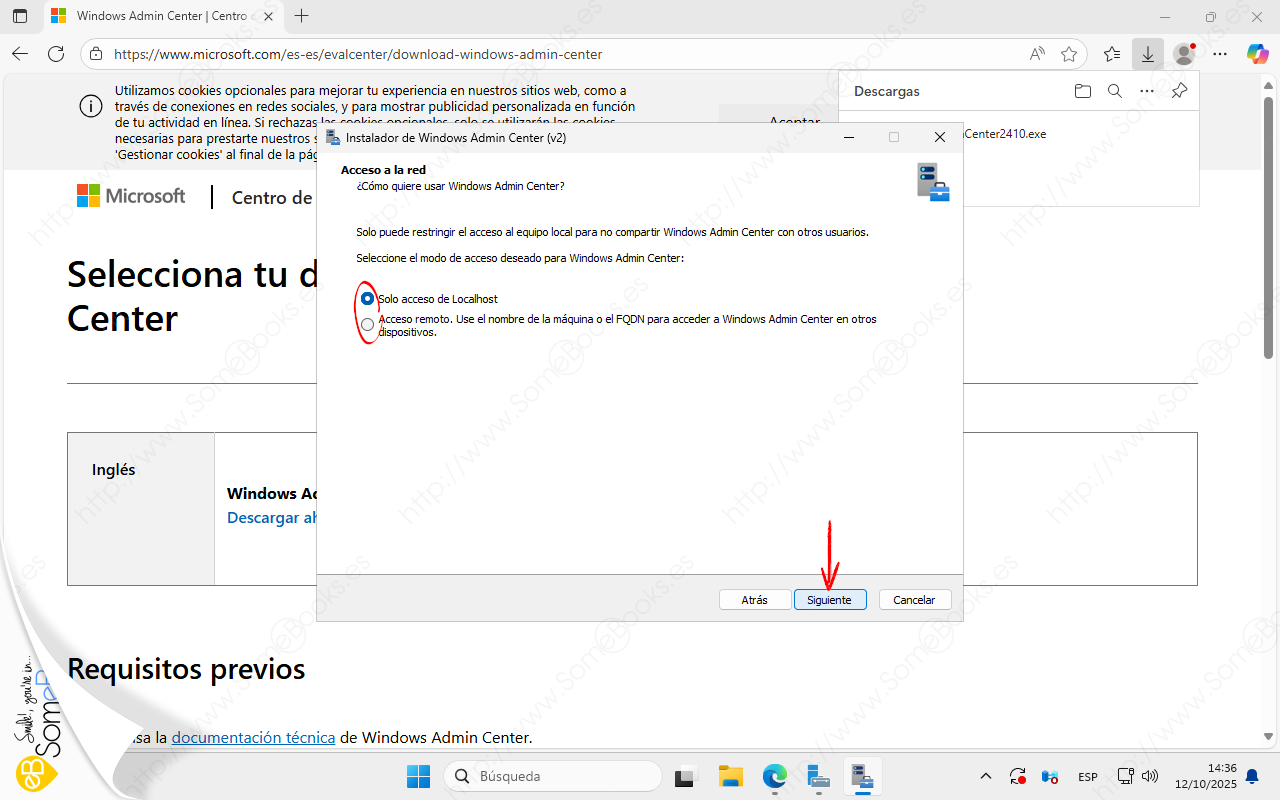Open downloads folder icon in Descargas panel

click(x=1082, y=91)
